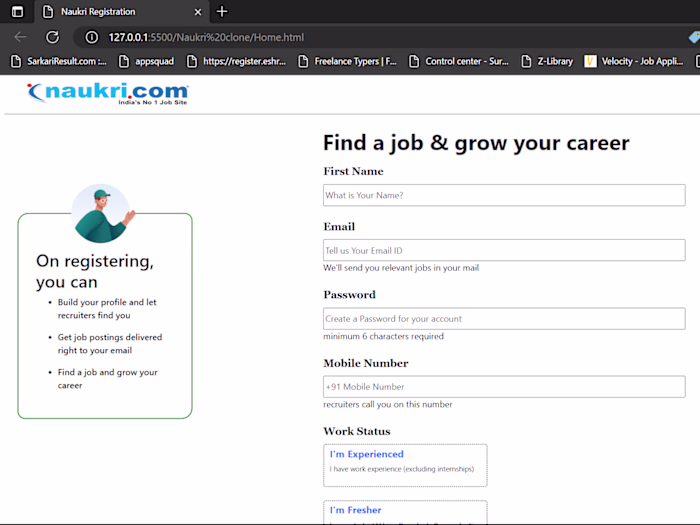
Task: Click the address bar URL
Action: click(x=206, y=37)
